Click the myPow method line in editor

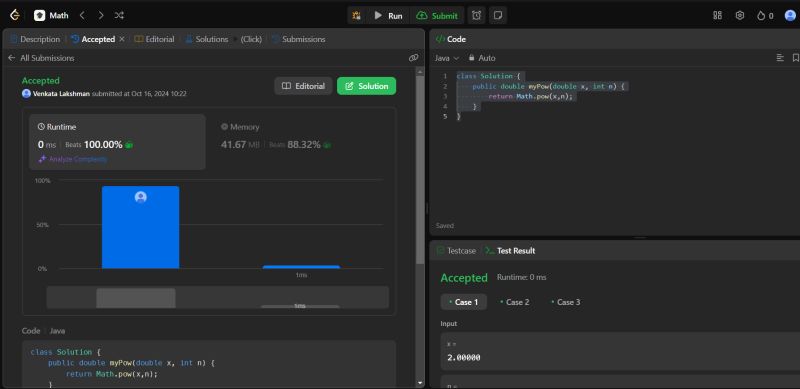(x=548, y=86)
